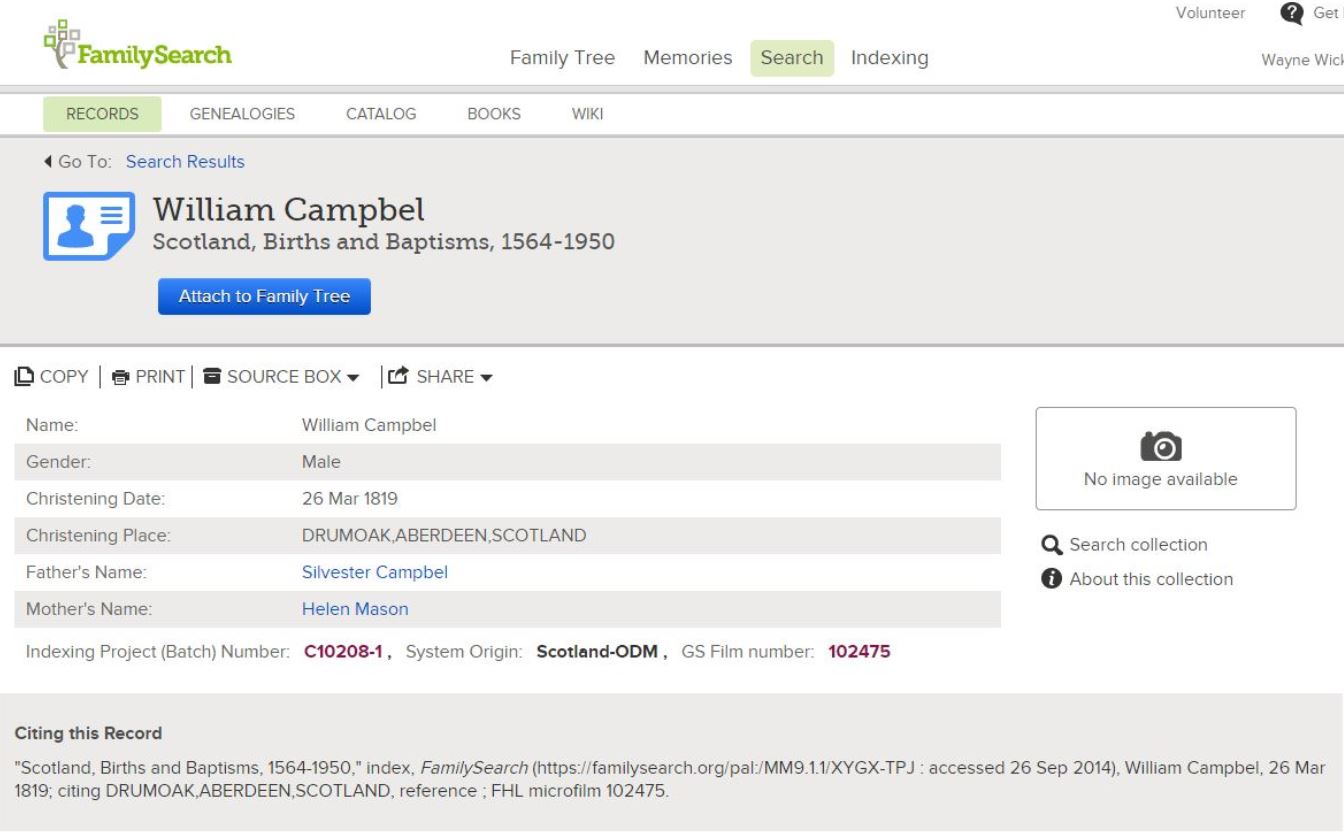Click the citation paragraph text

670,780
